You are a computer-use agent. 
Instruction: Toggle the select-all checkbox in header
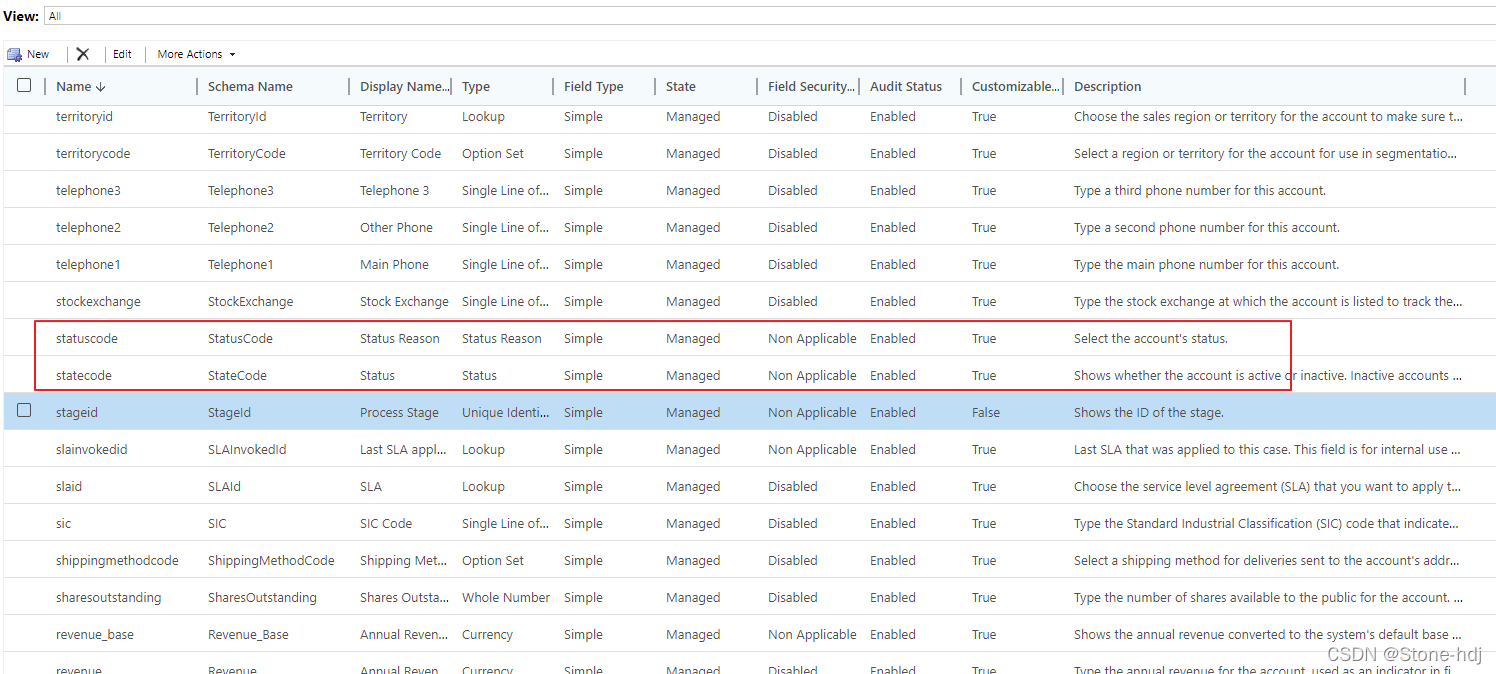(23, 85)
